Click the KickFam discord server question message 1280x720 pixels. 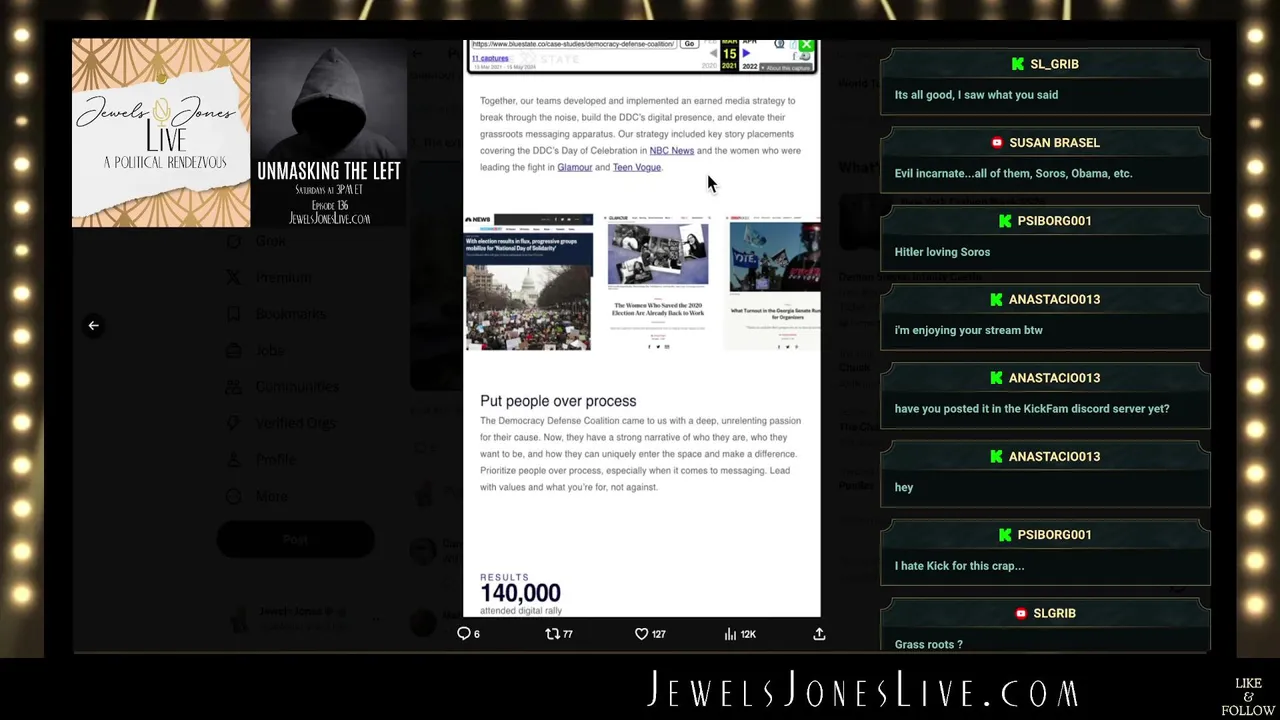(x=1031, y=409)
